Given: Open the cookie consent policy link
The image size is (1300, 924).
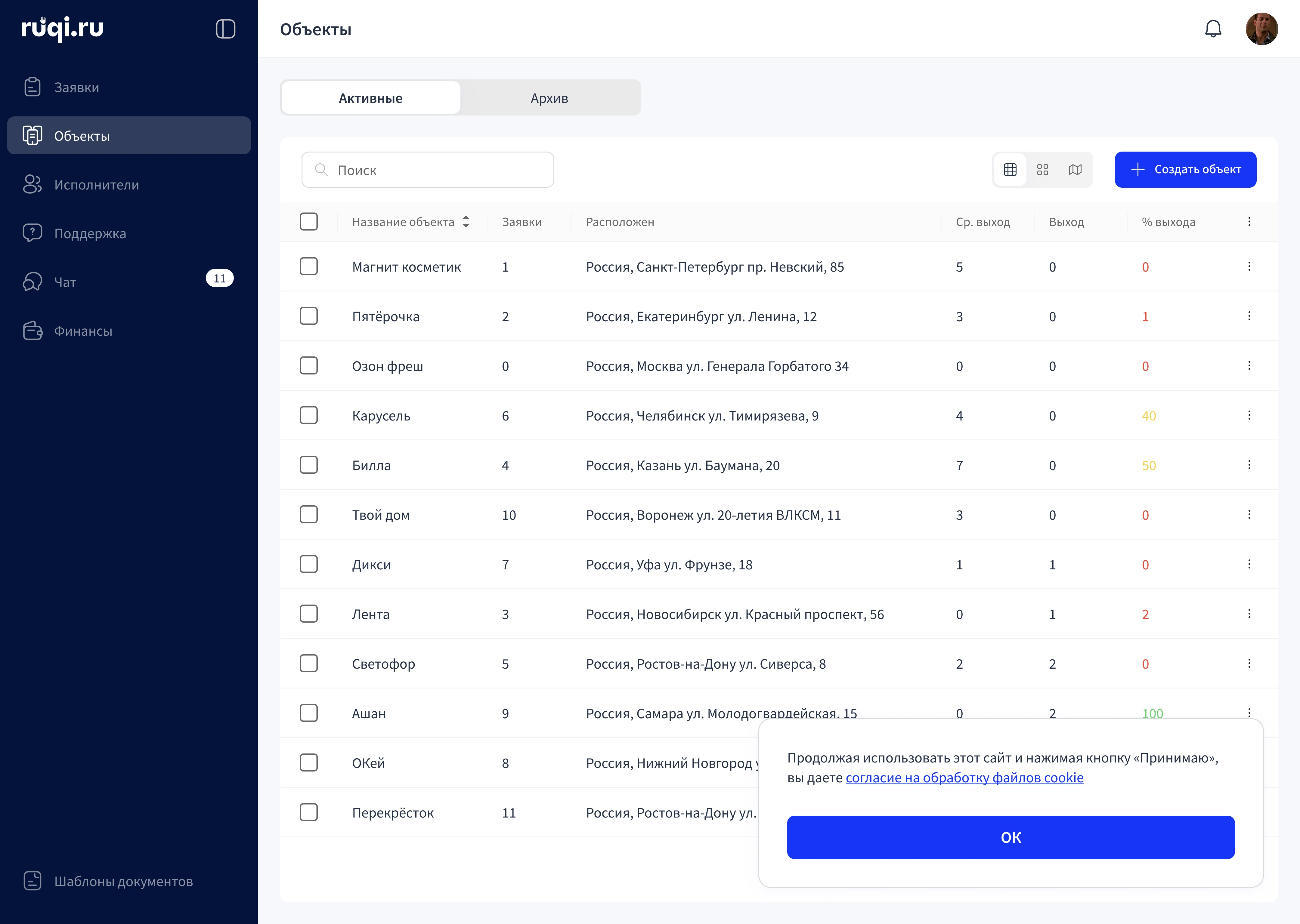Looking at the screenshot, I should (964, 777).
